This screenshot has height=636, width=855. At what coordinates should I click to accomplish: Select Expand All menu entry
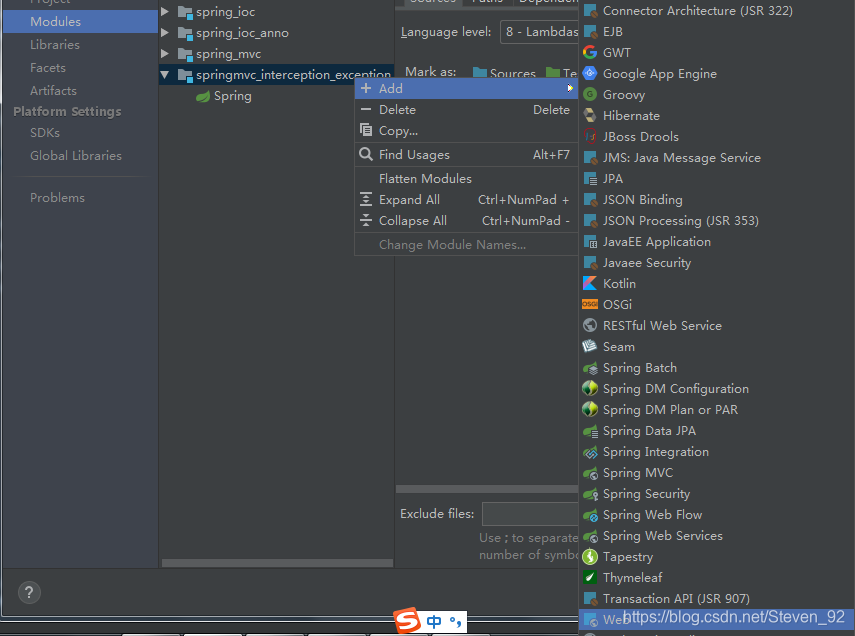(466, 200)
